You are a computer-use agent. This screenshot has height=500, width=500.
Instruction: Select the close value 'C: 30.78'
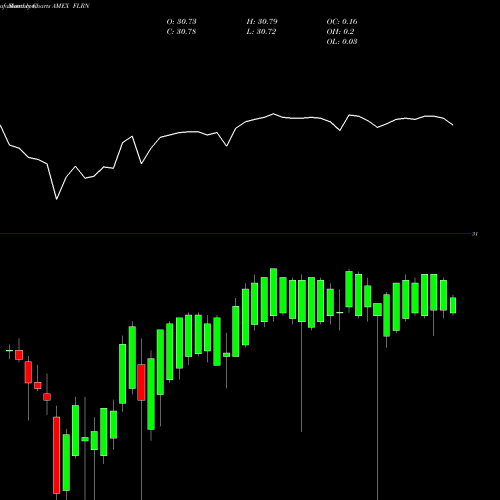(181, 32)
